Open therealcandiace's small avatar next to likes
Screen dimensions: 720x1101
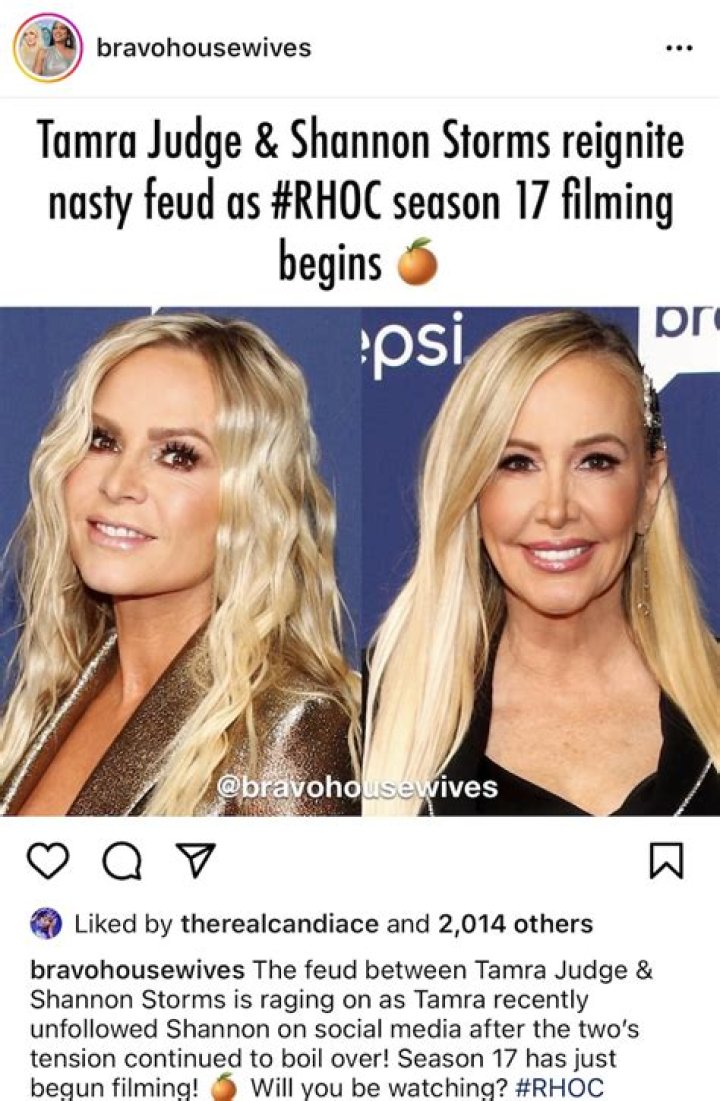46,924
